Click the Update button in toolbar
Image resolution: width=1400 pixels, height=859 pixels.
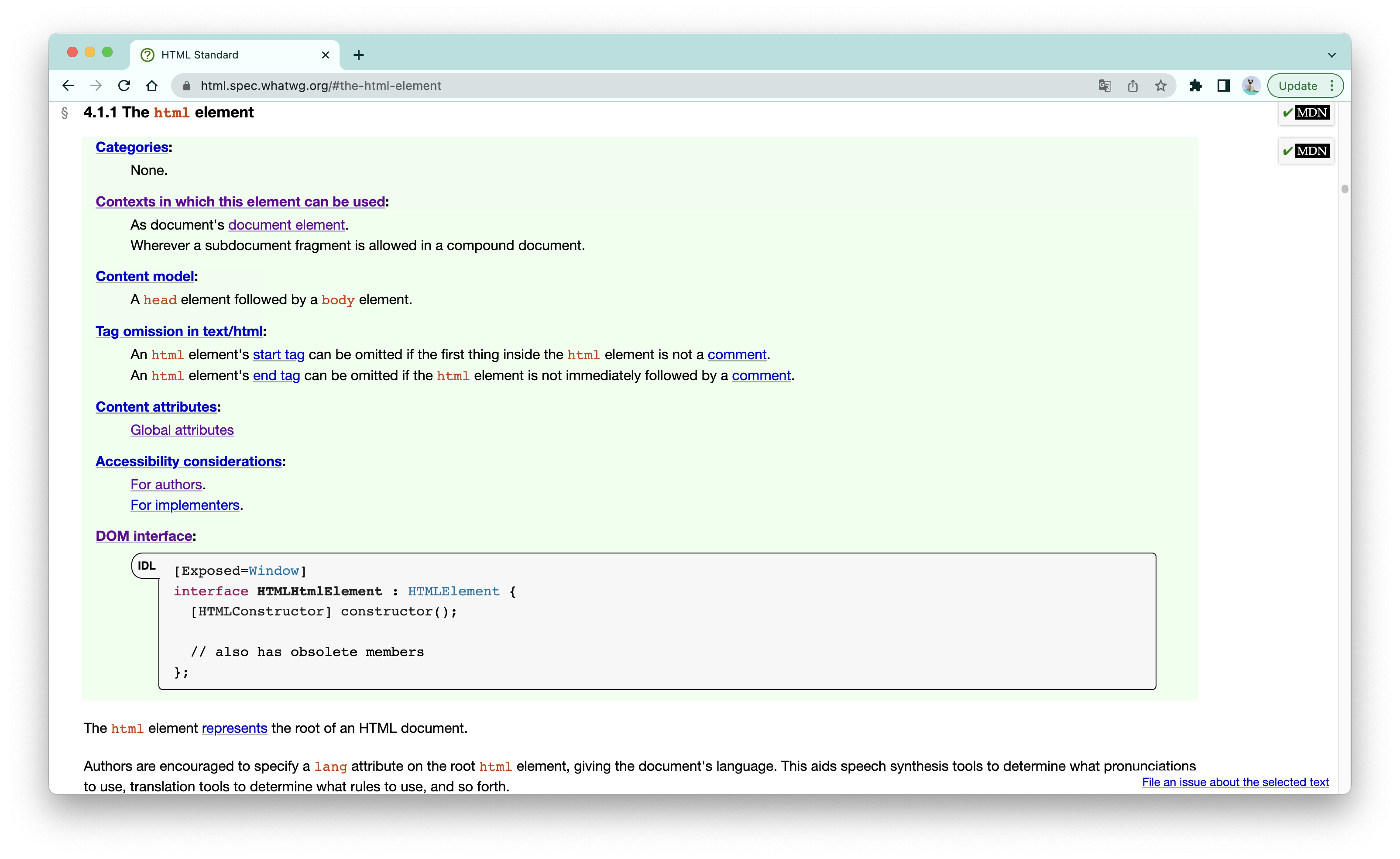(x=1298, y=86)
